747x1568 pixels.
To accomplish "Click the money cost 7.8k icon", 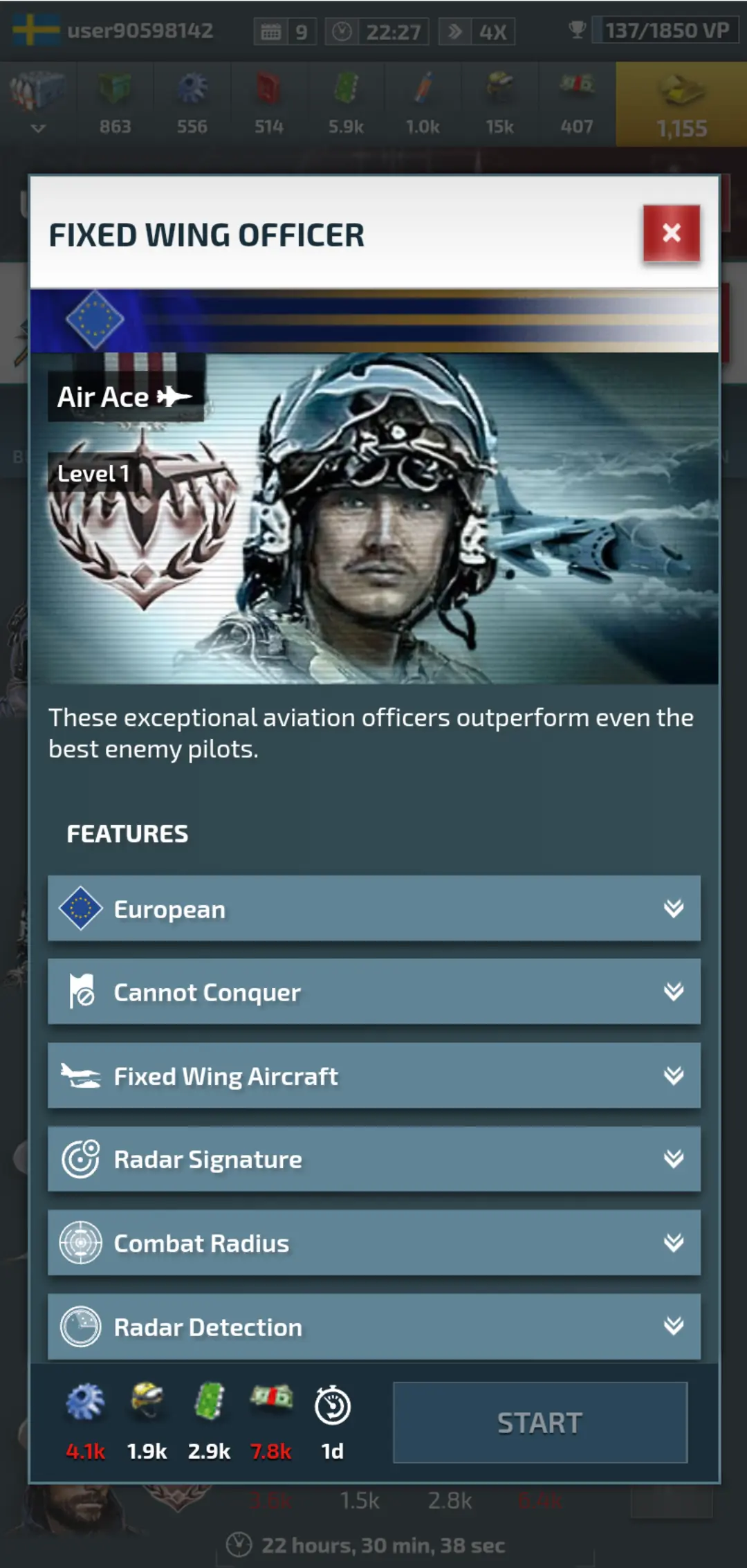I will tap(271, 1398).
